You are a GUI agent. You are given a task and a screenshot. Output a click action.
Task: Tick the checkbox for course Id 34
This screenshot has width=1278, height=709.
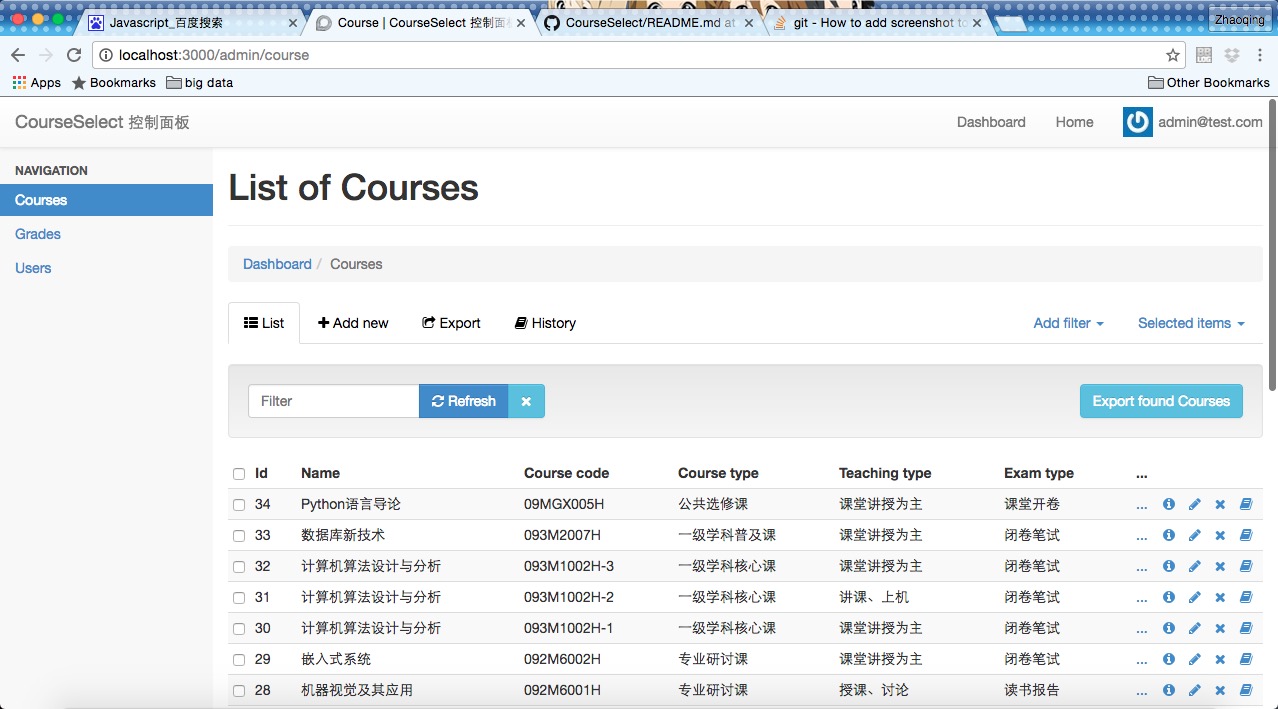click(x=239, y=505)
